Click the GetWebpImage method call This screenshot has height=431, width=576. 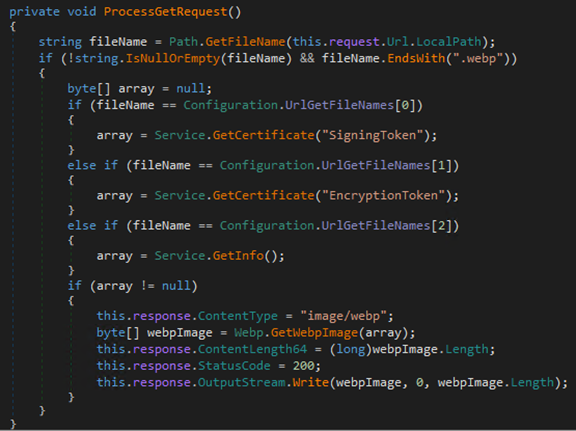coord(314,333)
